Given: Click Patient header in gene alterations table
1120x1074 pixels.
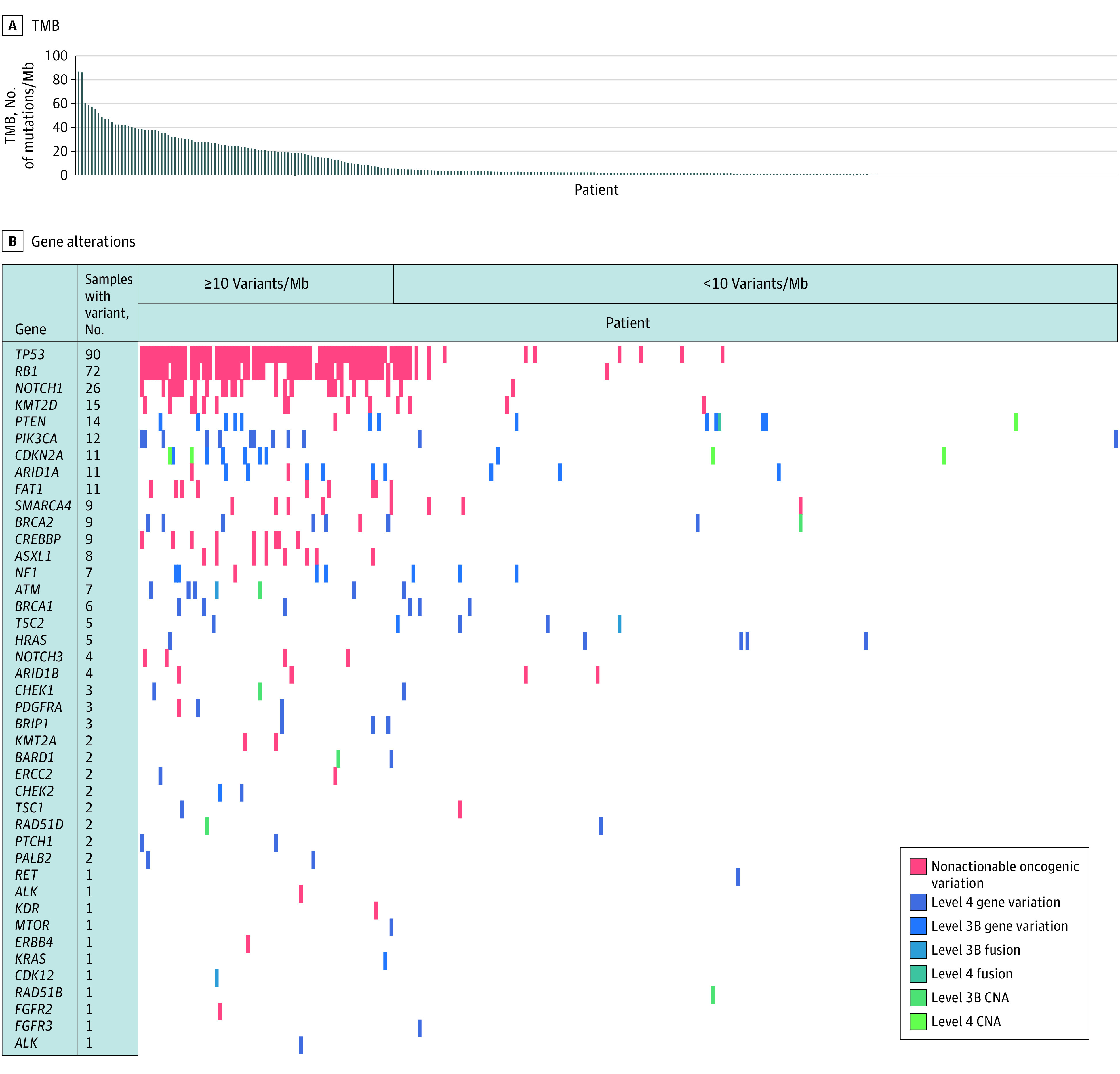Looking at the screenshot, I should pyautogui.click(x=627, y=323).
